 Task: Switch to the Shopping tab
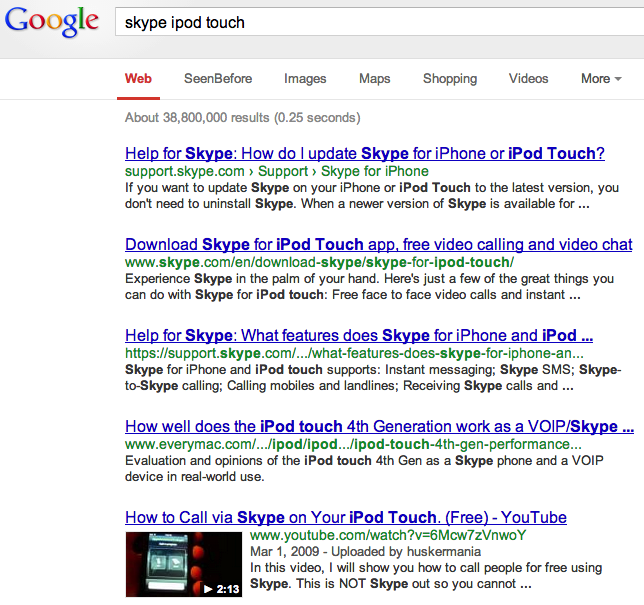450,78
